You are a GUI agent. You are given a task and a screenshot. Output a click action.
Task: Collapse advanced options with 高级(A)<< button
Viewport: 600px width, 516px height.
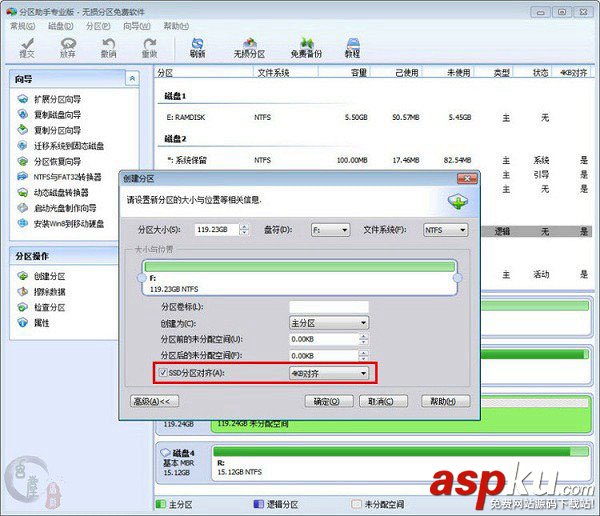(155, 401)
